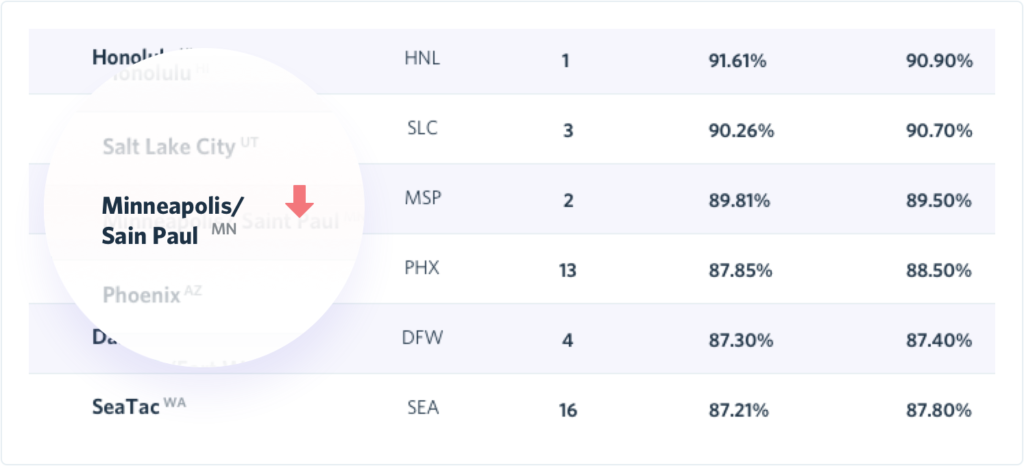The height and width of the screenshot is (466, 1024).
Task: Select the 91.61% value for Honolulu
Action: pos(738,61)
